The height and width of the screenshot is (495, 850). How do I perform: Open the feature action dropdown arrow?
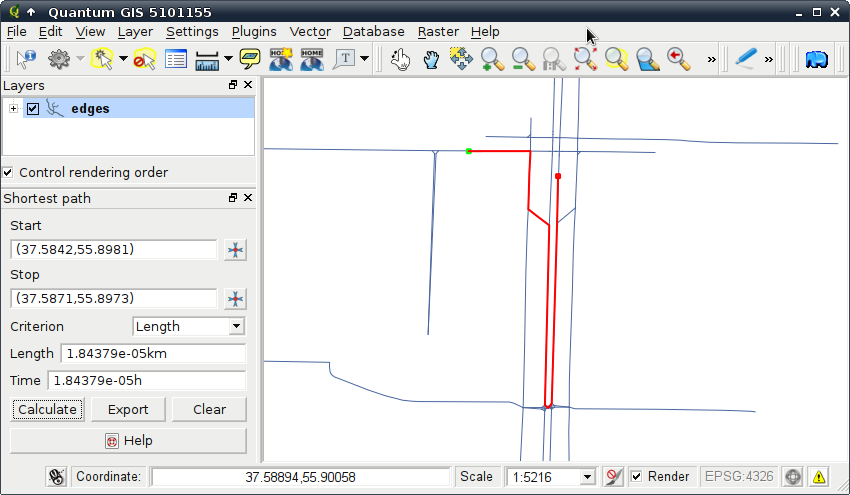[x=80, y=59]
